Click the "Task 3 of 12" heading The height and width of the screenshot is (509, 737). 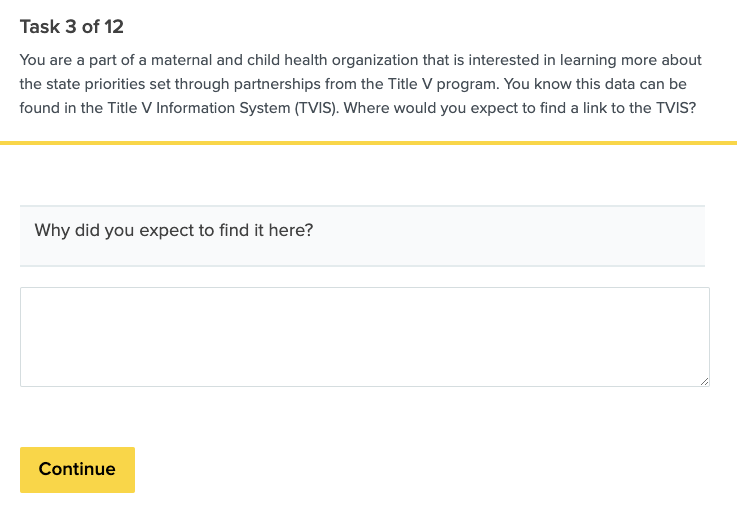(71, 26)
